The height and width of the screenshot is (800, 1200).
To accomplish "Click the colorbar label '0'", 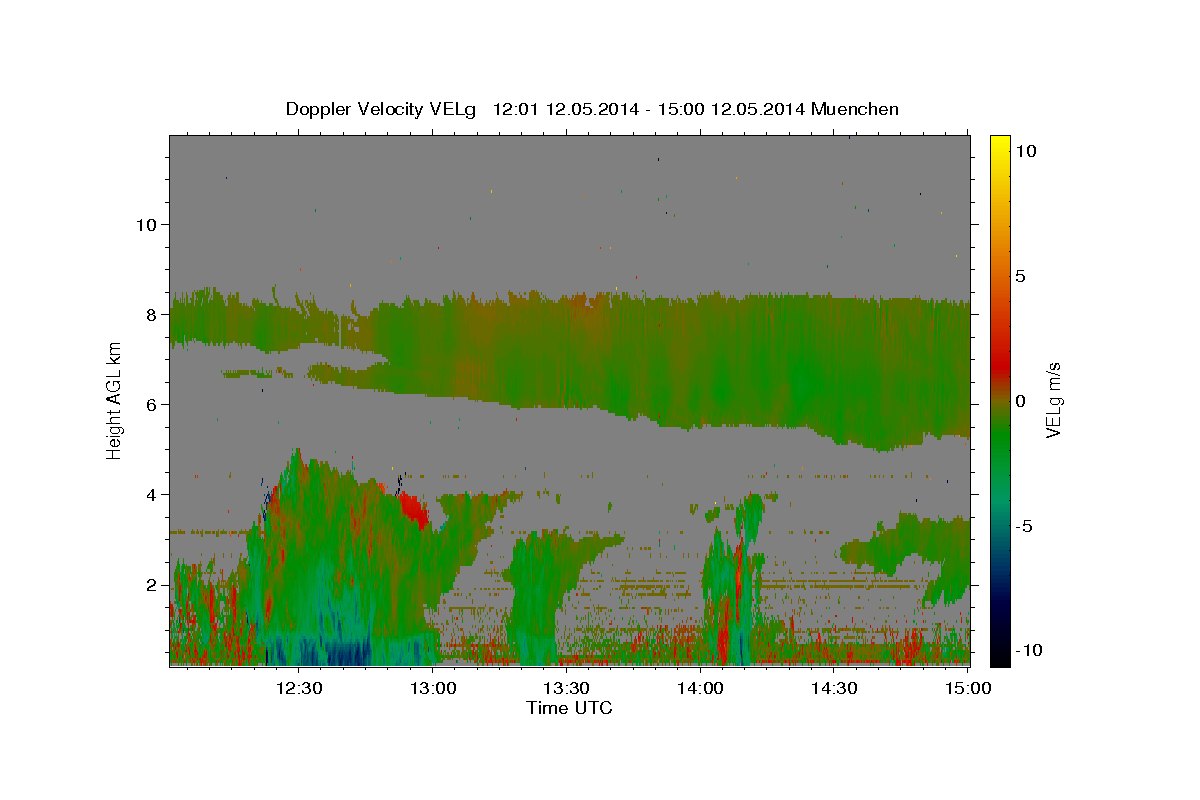I will 1021,401.
